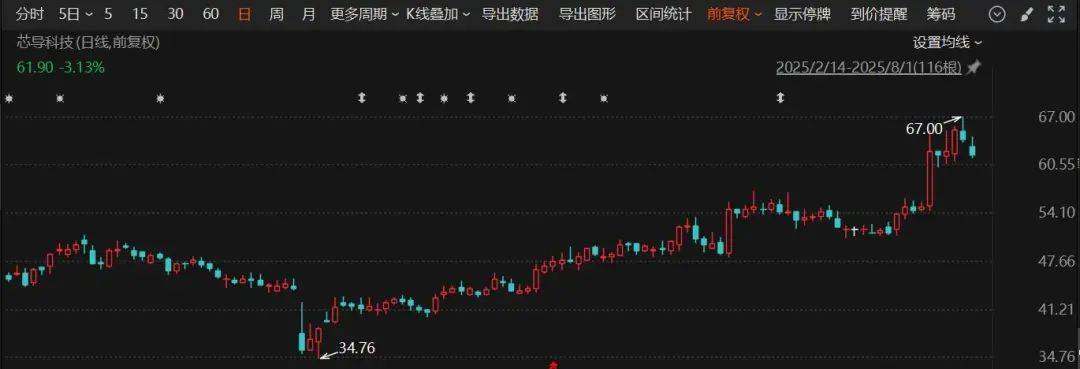Switch to the 周 weekly period

pos(277,14)
